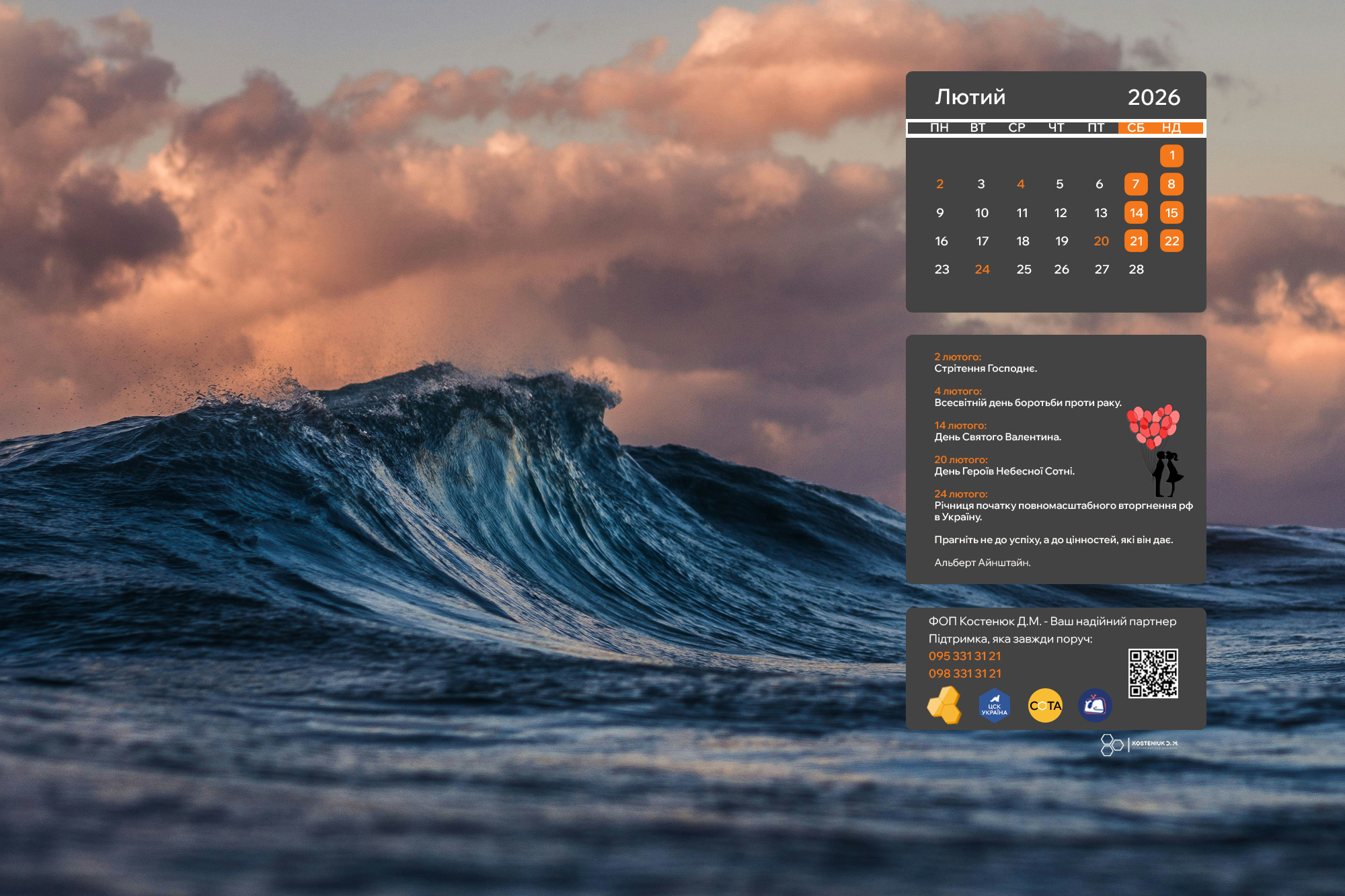1345x896 pixels.
Task: Select highlighted date 1 in calendar
Action: [x=1171, y=156]
